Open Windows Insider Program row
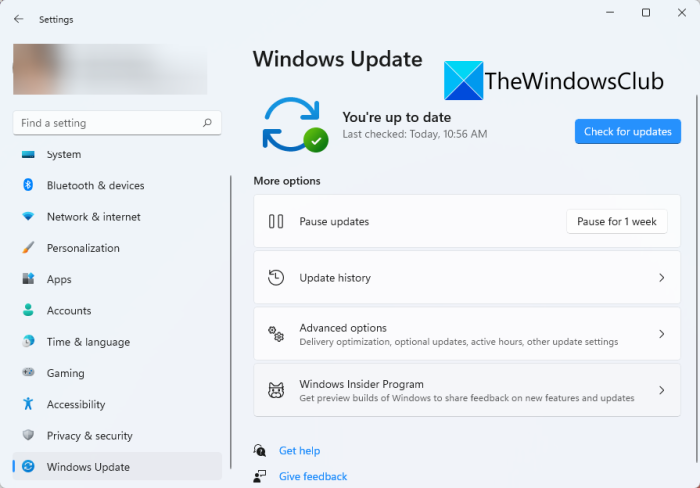 (467, 390)
